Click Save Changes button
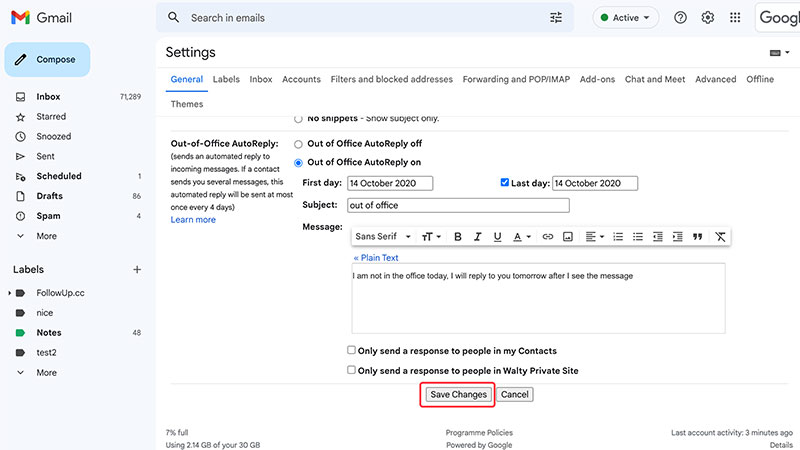Screen dimensions: 800x450 tap(458, 394)
